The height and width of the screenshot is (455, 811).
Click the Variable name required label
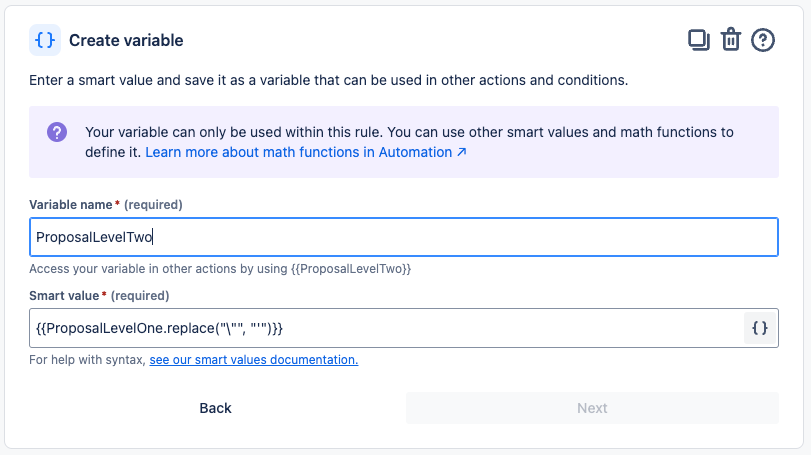click(x=106, y=204)
